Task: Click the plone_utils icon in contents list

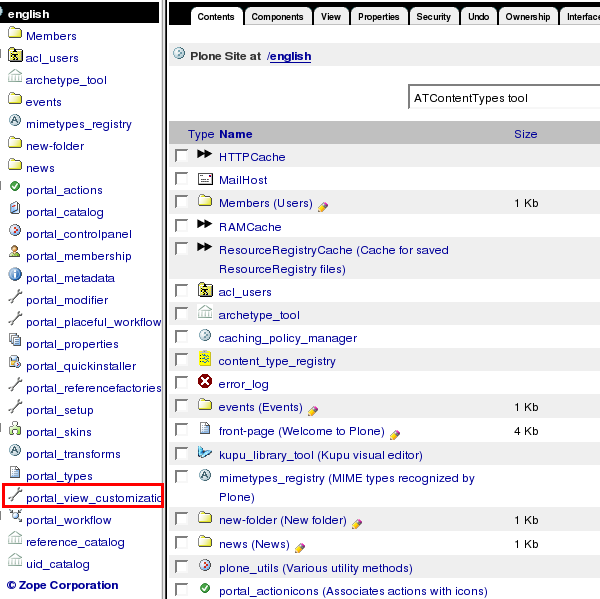Action: click(205, 565)
